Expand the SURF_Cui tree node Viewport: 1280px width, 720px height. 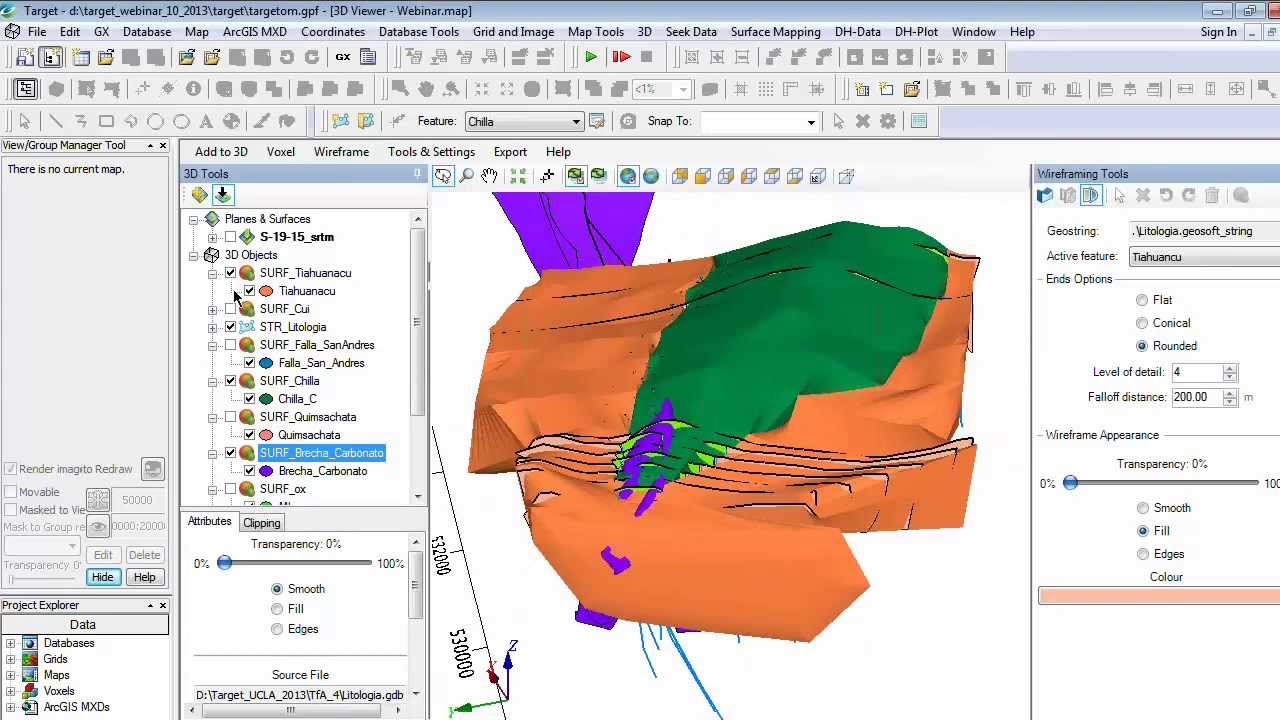(x=213, y=309)
